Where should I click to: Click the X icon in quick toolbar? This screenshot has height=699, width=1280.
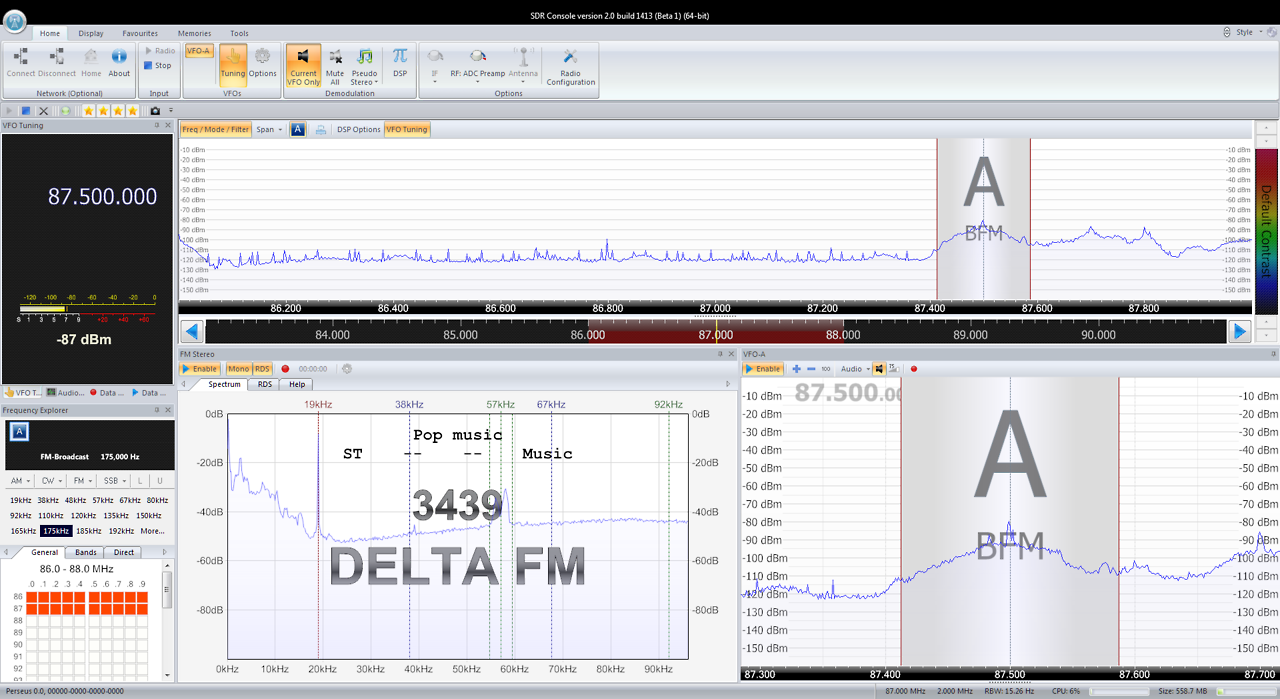click(43, 110)
